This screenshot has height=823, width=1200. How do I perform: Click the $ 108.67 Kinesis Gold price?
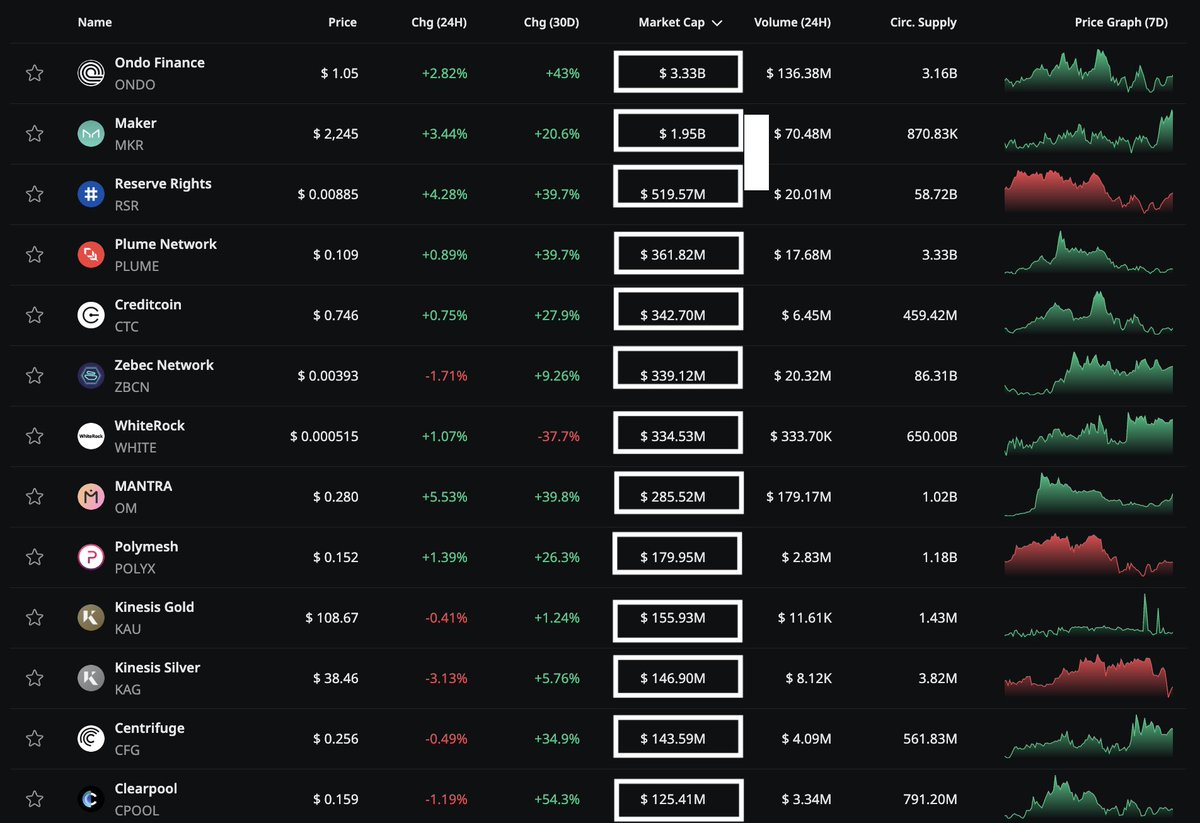click(x=331, y=618)
